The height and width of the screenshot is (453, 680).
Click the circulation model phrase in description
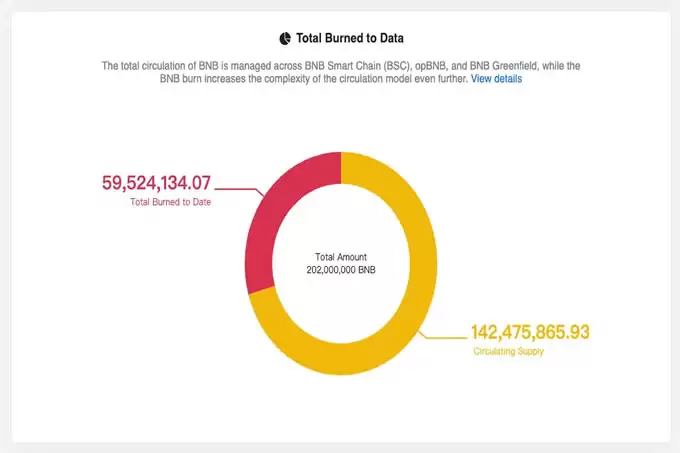point(372,78)
